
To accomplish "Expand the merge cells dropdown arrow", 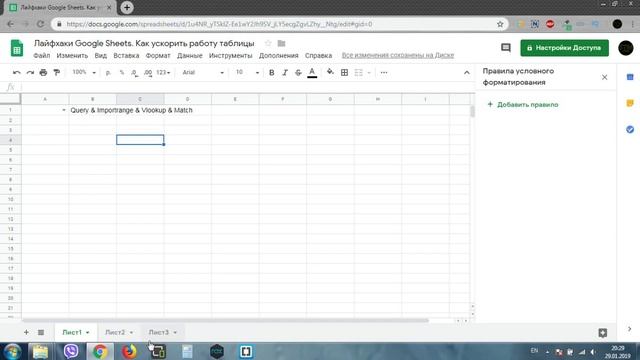I will click(x=369, y=73).
